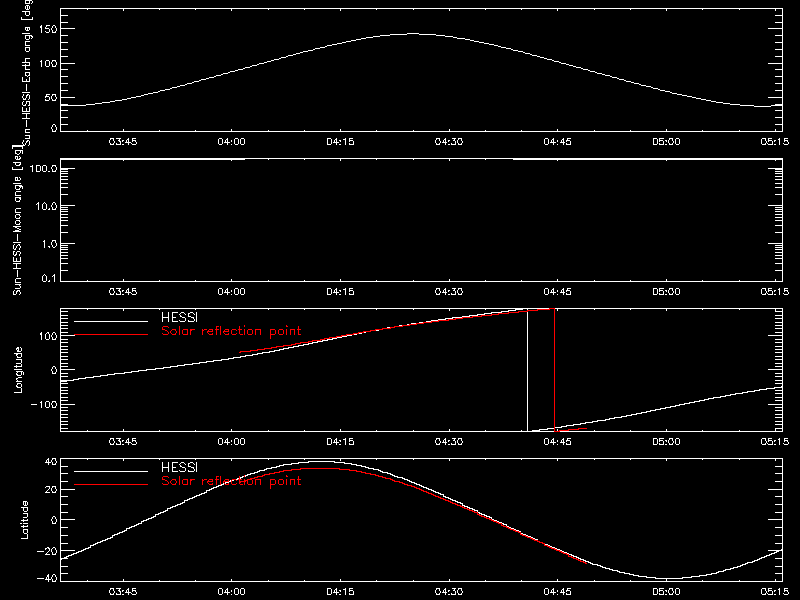Screen dimensions: 800x600
Task: Click 100 tick on Longitude axis
Action: click(48, 336)
